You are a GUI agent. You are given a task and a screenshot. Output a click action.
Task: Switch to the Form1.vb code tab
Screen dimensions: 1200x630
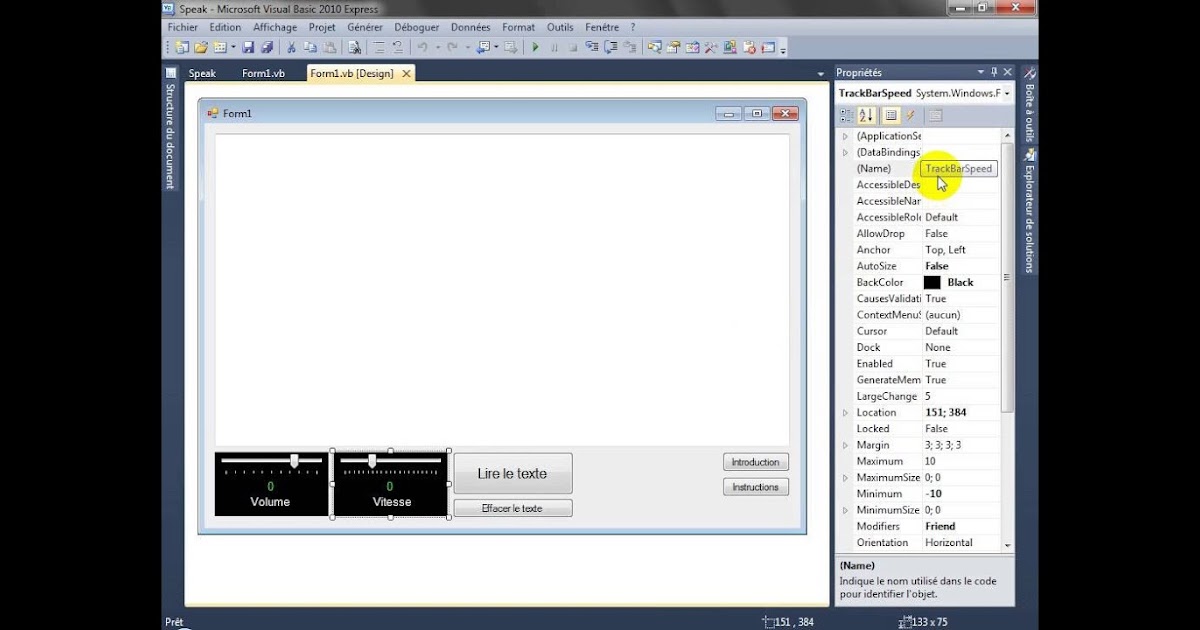pyautogui.click(x=263, y=73)
